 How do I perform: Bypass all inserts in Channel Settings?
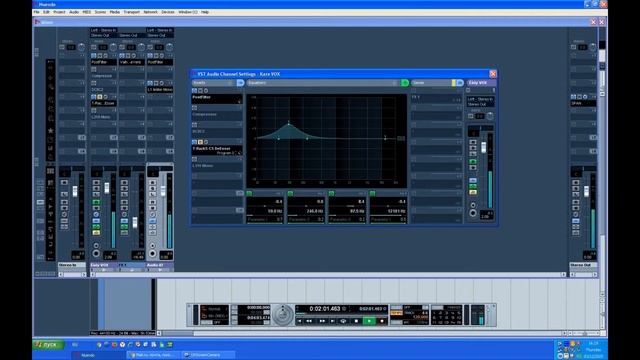coord(240,83)
